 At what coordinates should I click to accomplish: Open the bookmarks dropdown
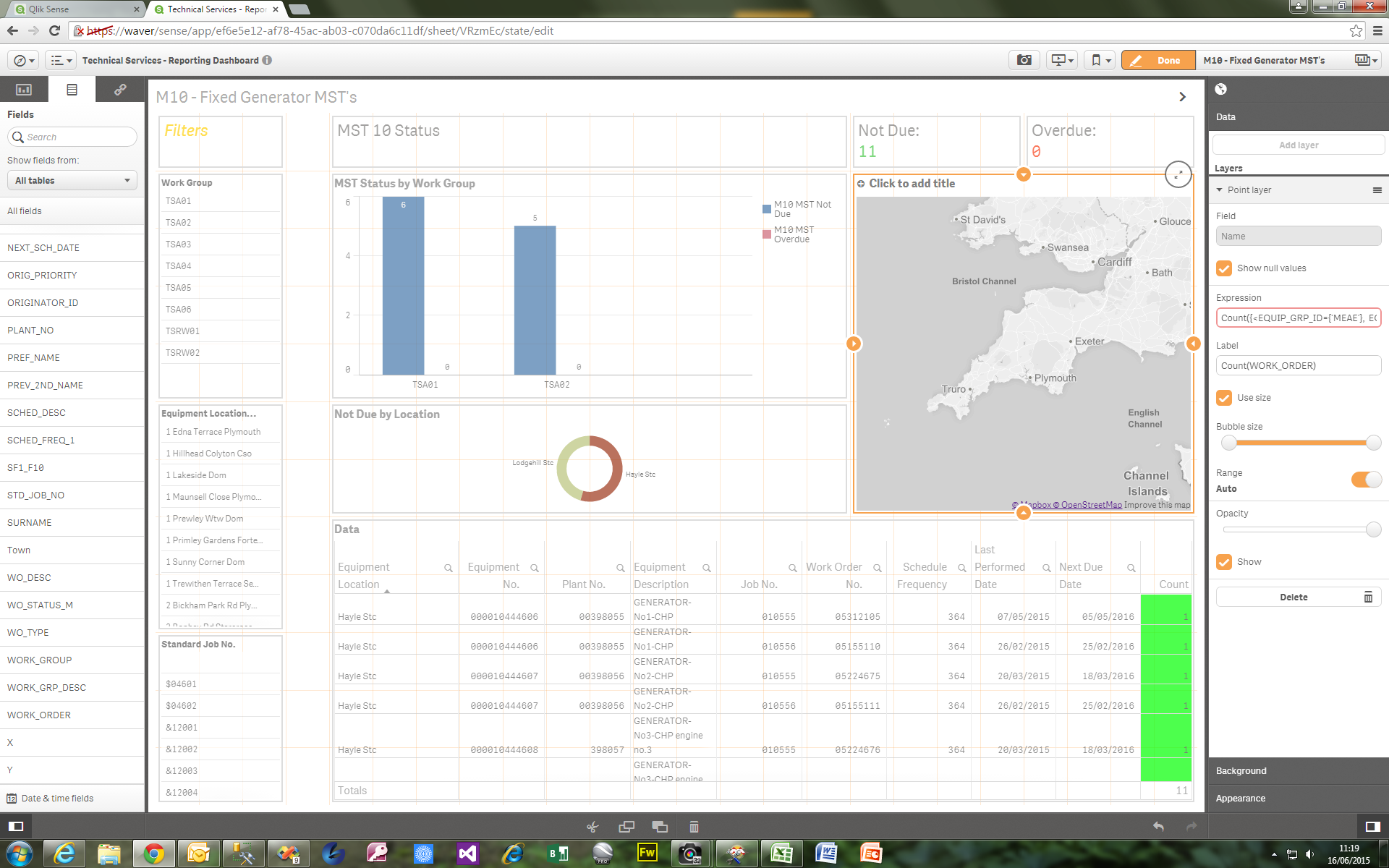tap(1100, 61)
